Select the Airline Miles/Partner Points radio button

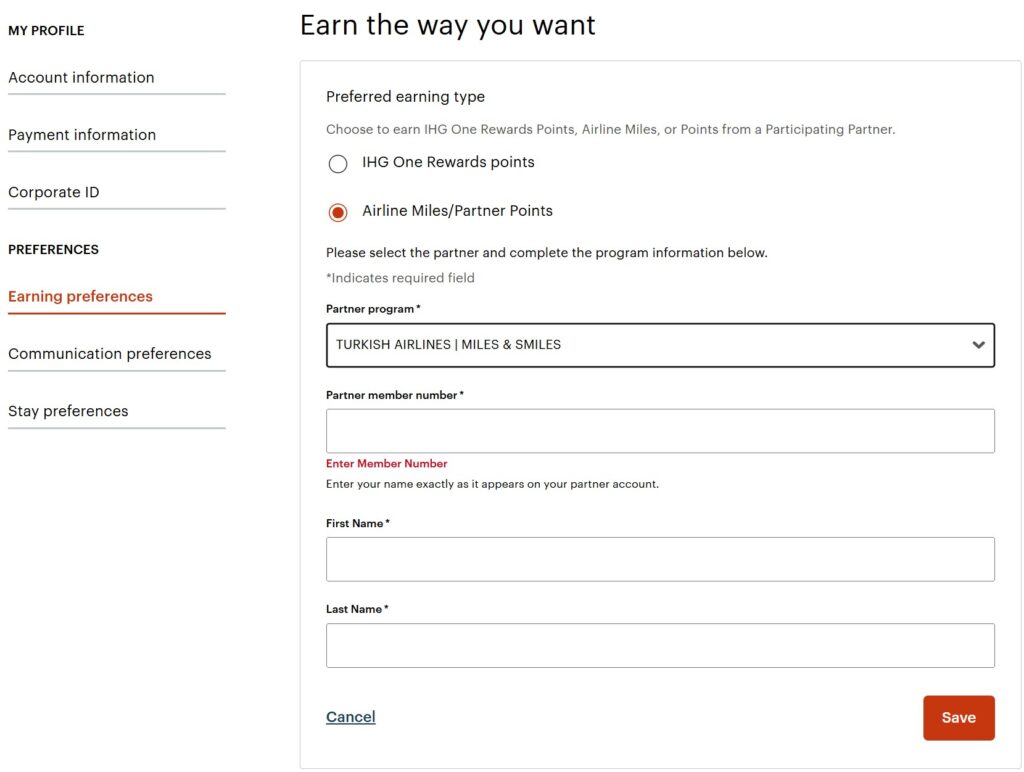point(338,212)
